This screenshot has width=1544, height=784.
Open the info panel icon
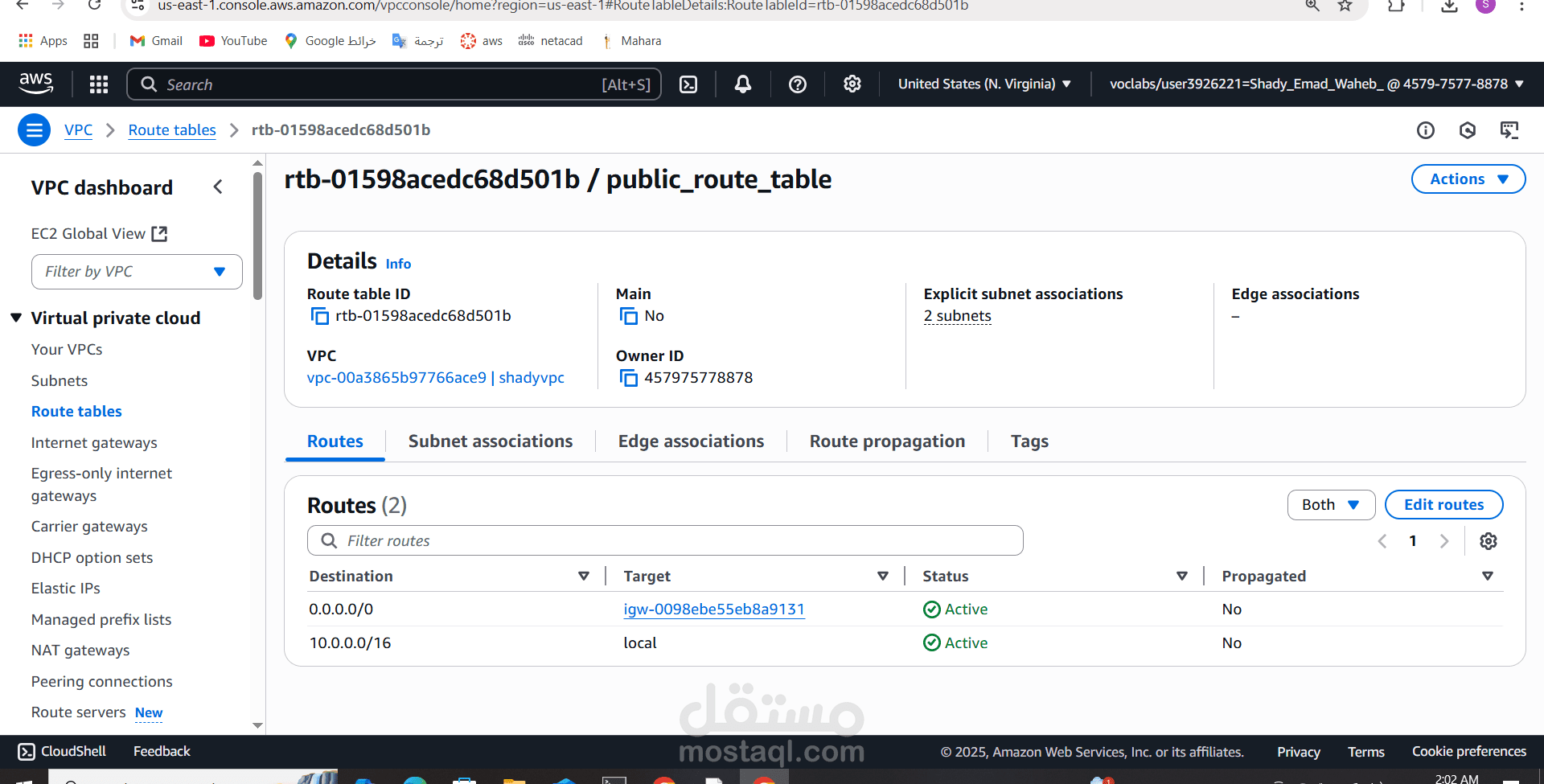[x=1426, y=130]
